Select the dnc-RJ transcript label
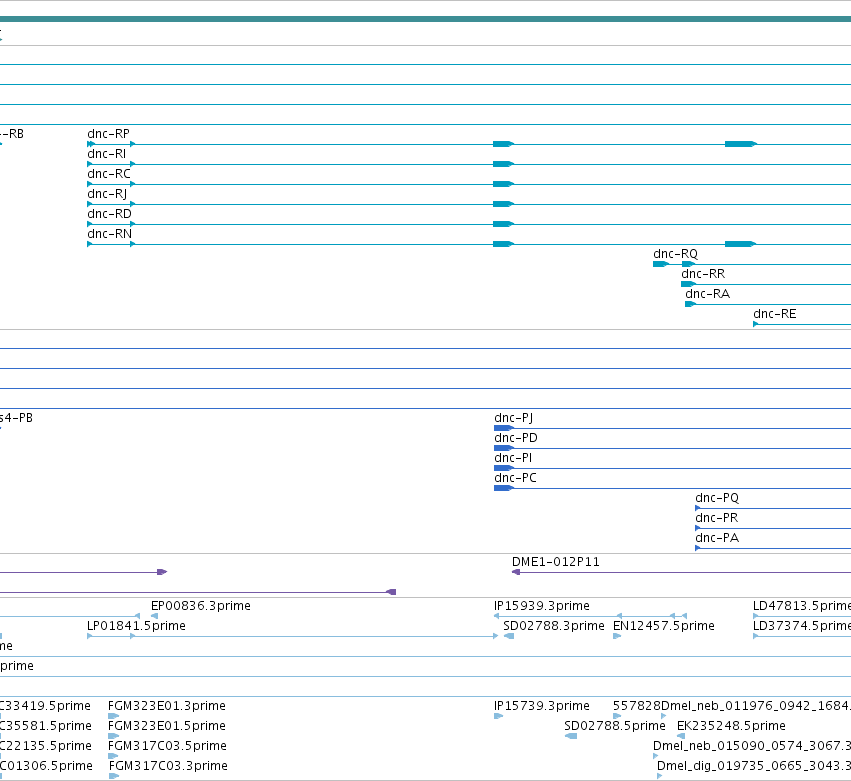 107,194
